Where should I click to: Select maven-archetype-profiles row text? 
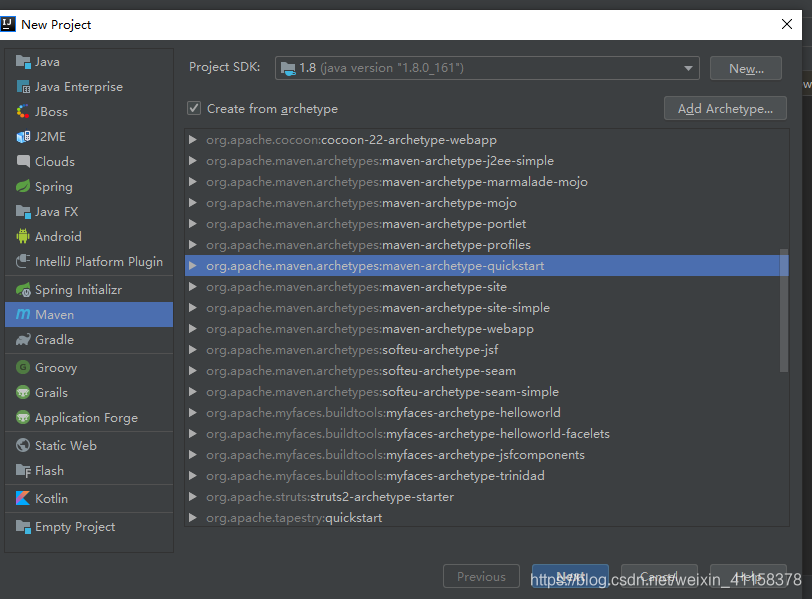pyautogui.click(x=368, y=245)
